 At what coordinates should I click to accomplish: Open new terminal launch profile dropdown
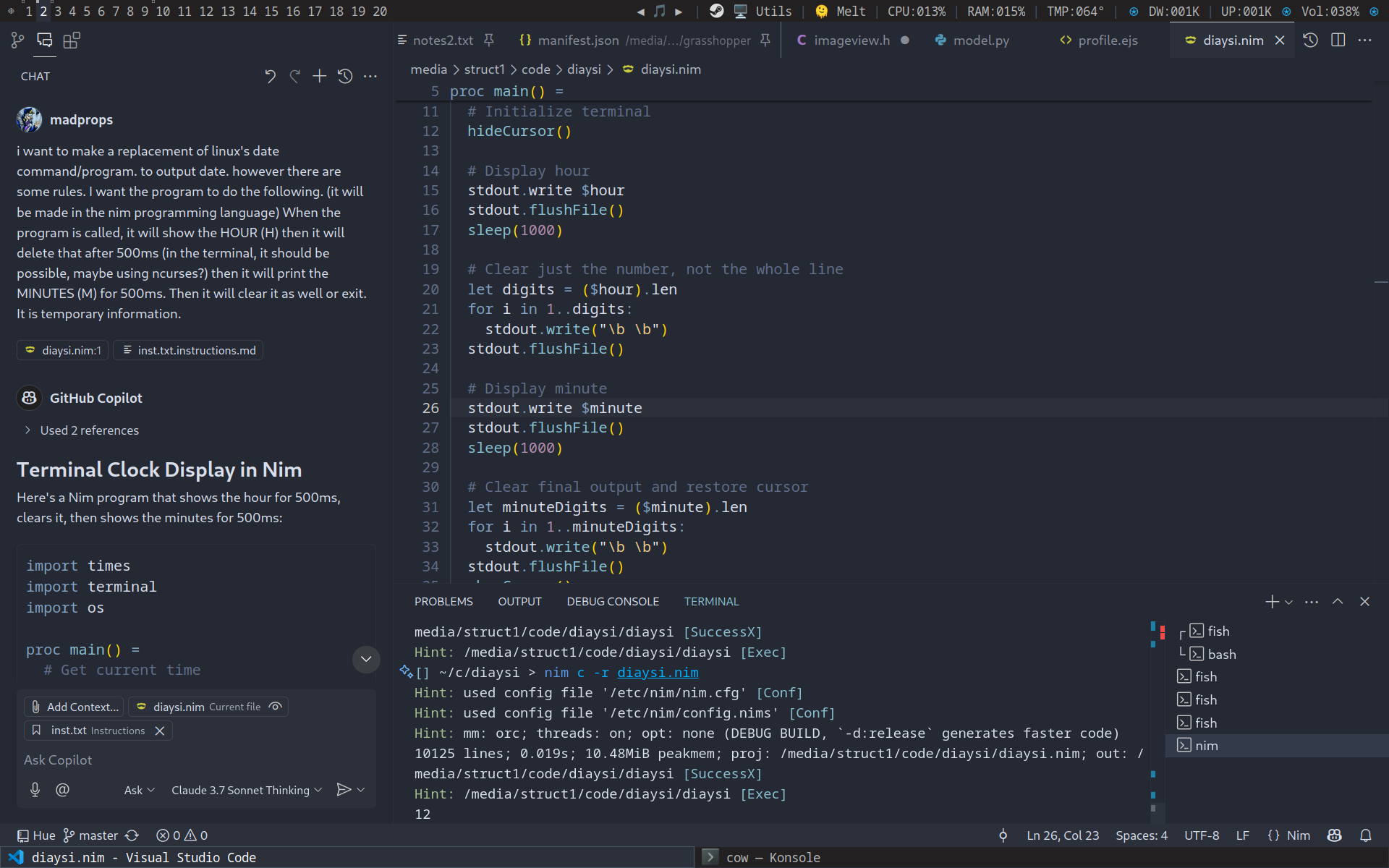pyautogui.click(x=1288, y=602)
